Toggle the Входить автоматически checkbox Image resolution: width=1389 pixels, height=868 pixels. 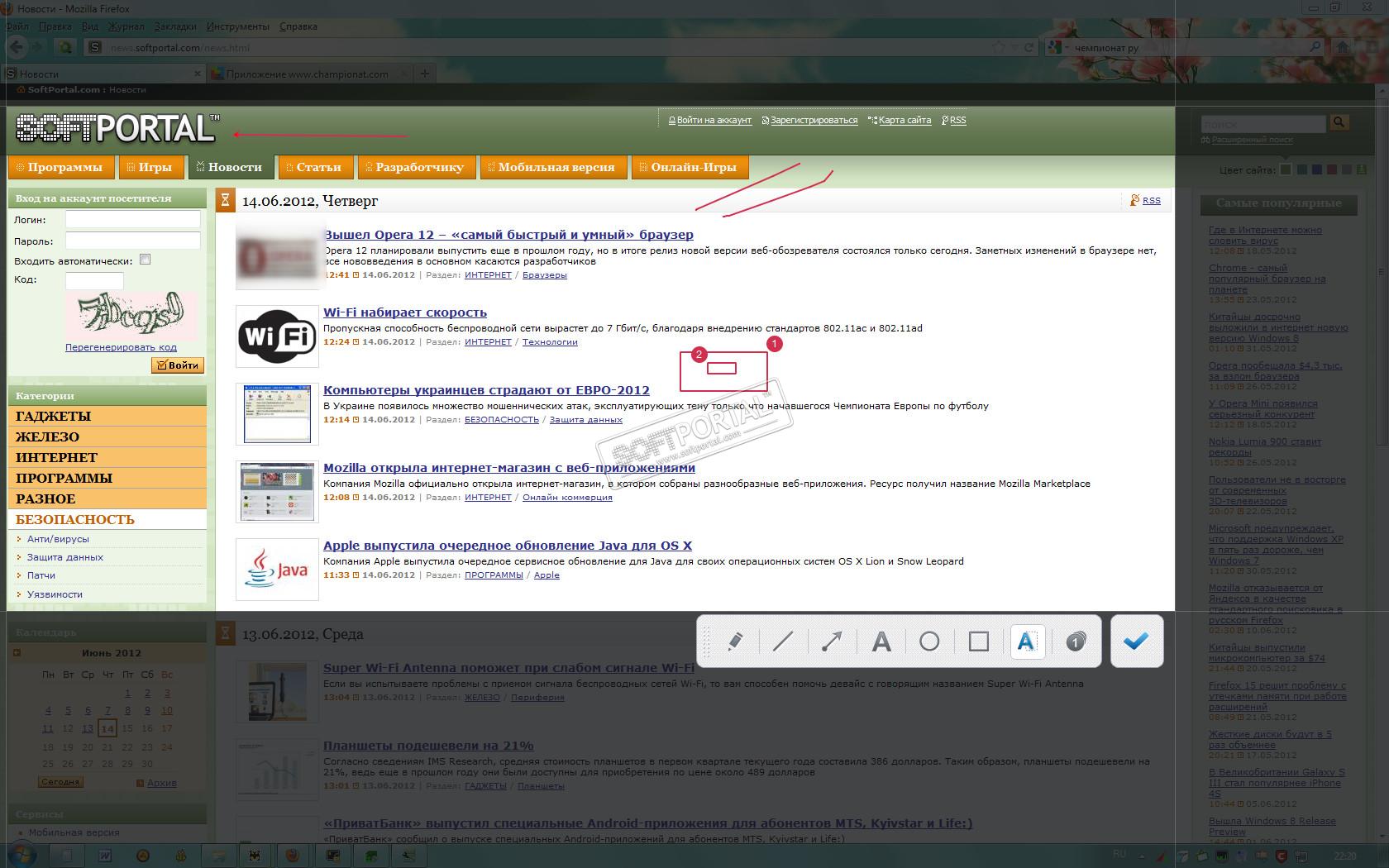pos(146,260)
